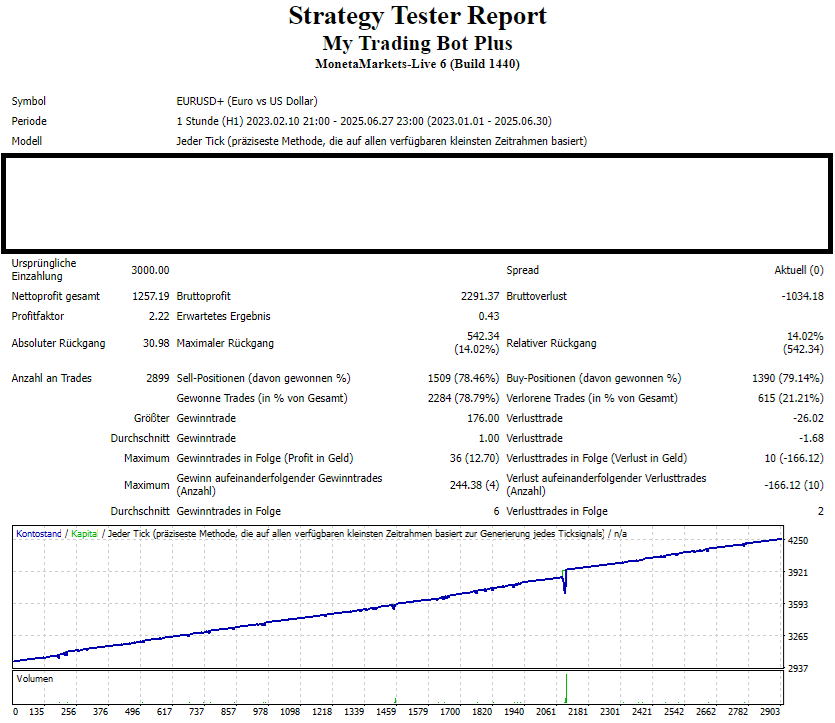Click the buy positions value 1390 (79.14%)
835x723 pixels.
tap(788, 379)
